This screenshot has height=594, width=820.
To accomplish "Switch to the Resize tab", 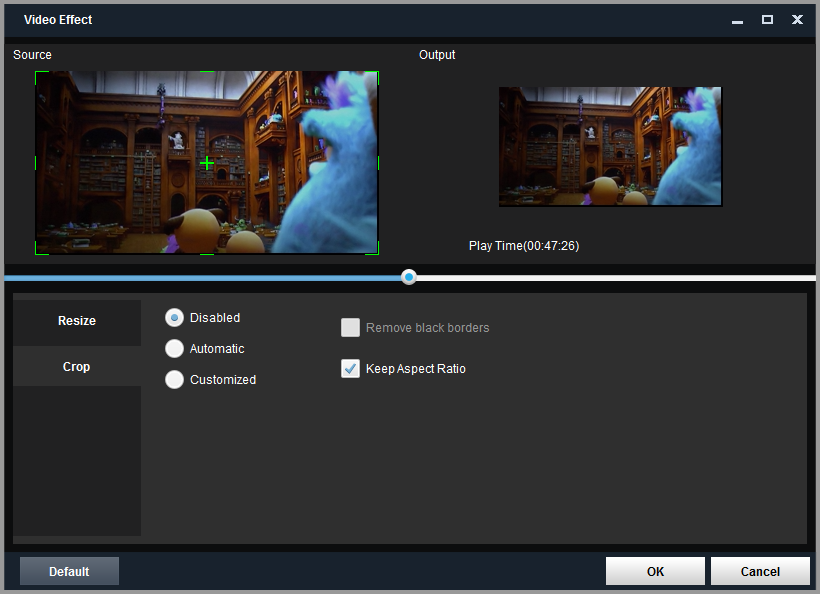I will point(77,321).
